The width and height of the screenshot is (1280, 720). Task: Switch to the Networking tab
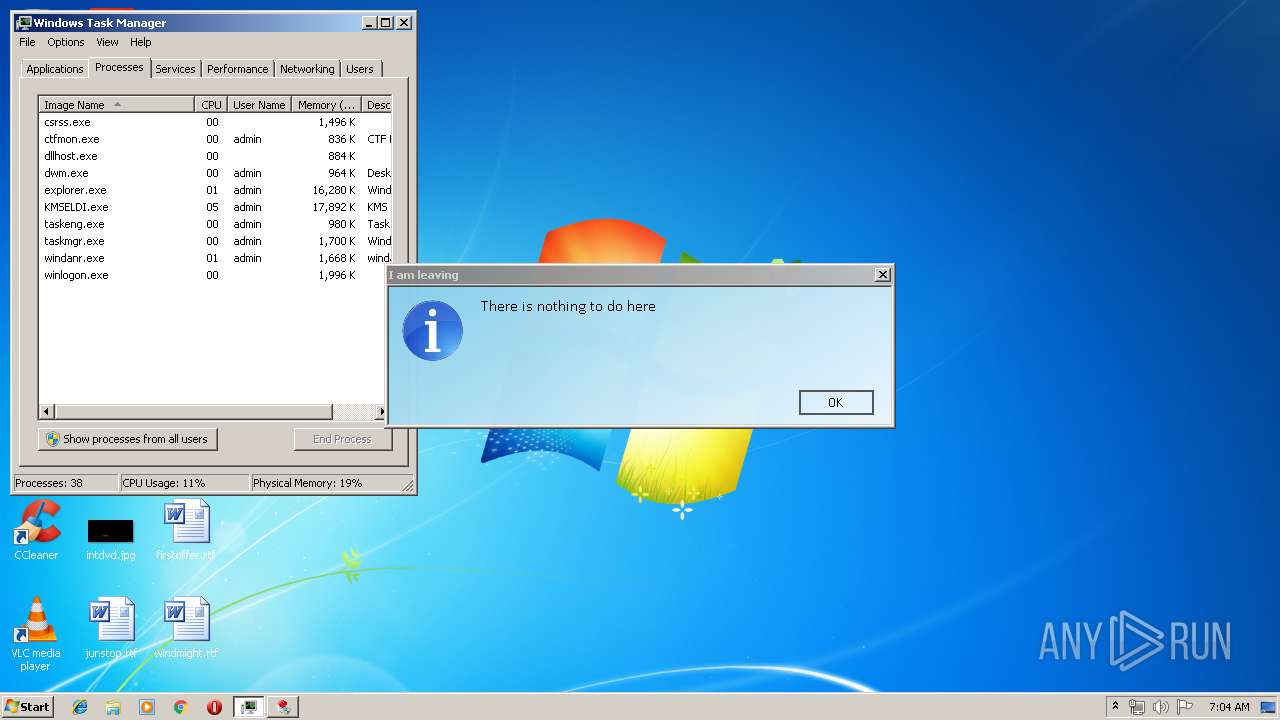pos(307,69)
